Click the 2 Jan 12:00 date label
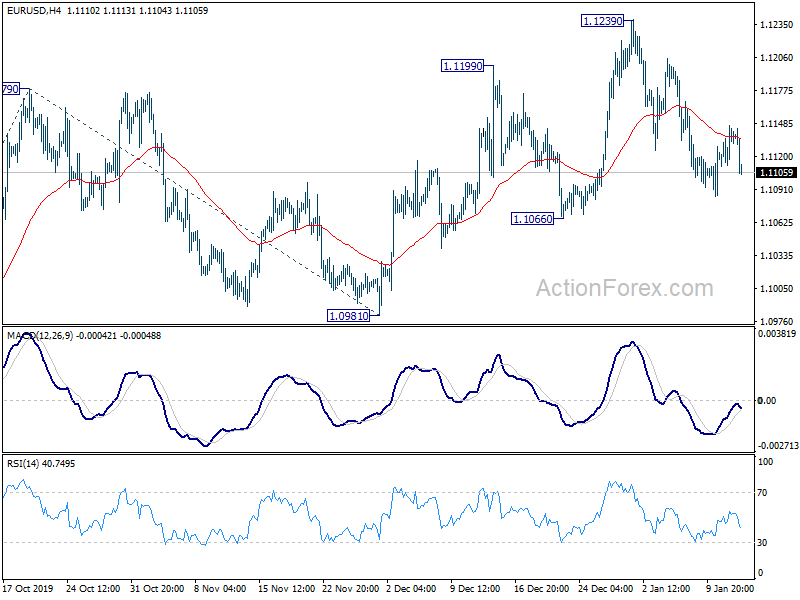The image size is (800, 600). point(666,589)
